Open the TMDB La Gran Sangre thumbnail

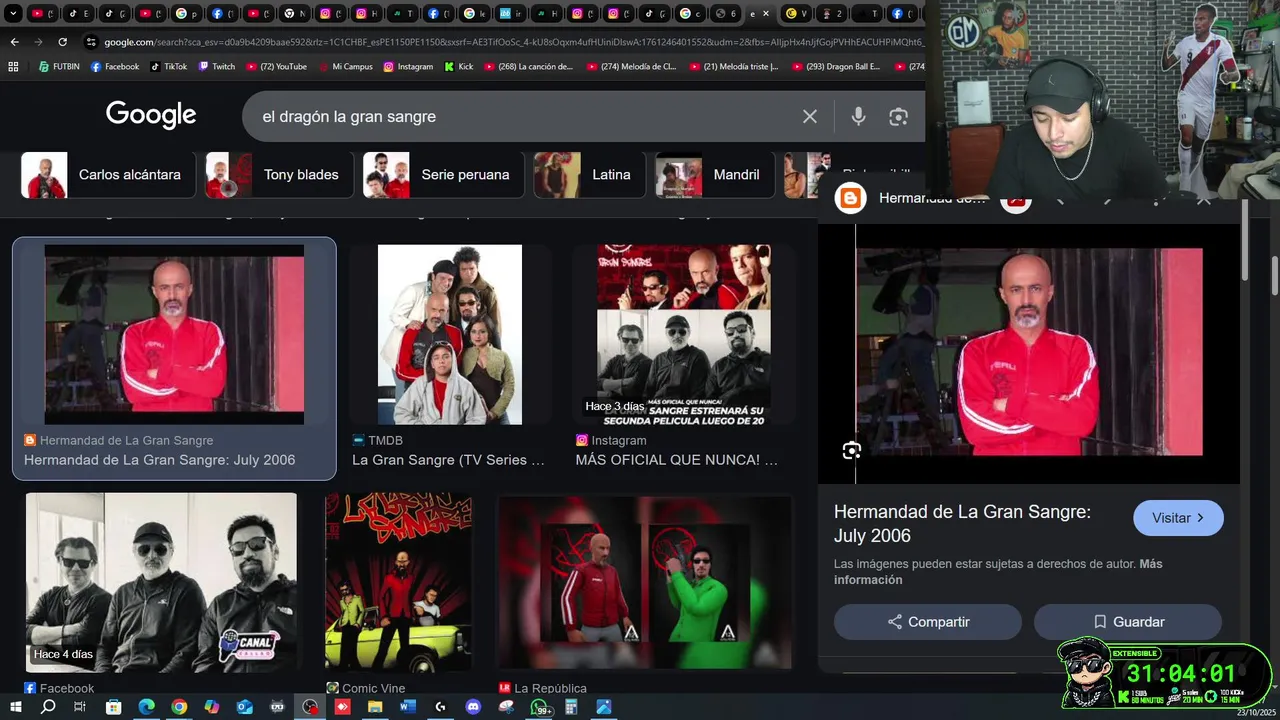pyautogui.click(x=450, y=335)
